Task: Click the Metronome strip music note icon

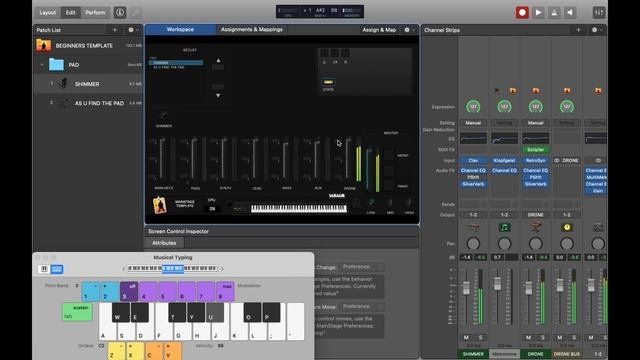Action: [x=504, y=227]
